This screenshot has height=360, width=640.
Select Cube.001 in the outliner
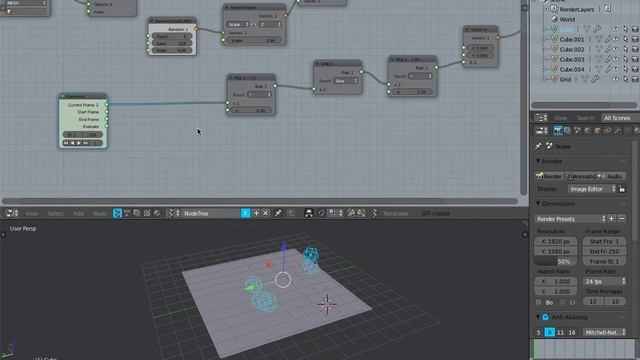click(x=572, y=40)
